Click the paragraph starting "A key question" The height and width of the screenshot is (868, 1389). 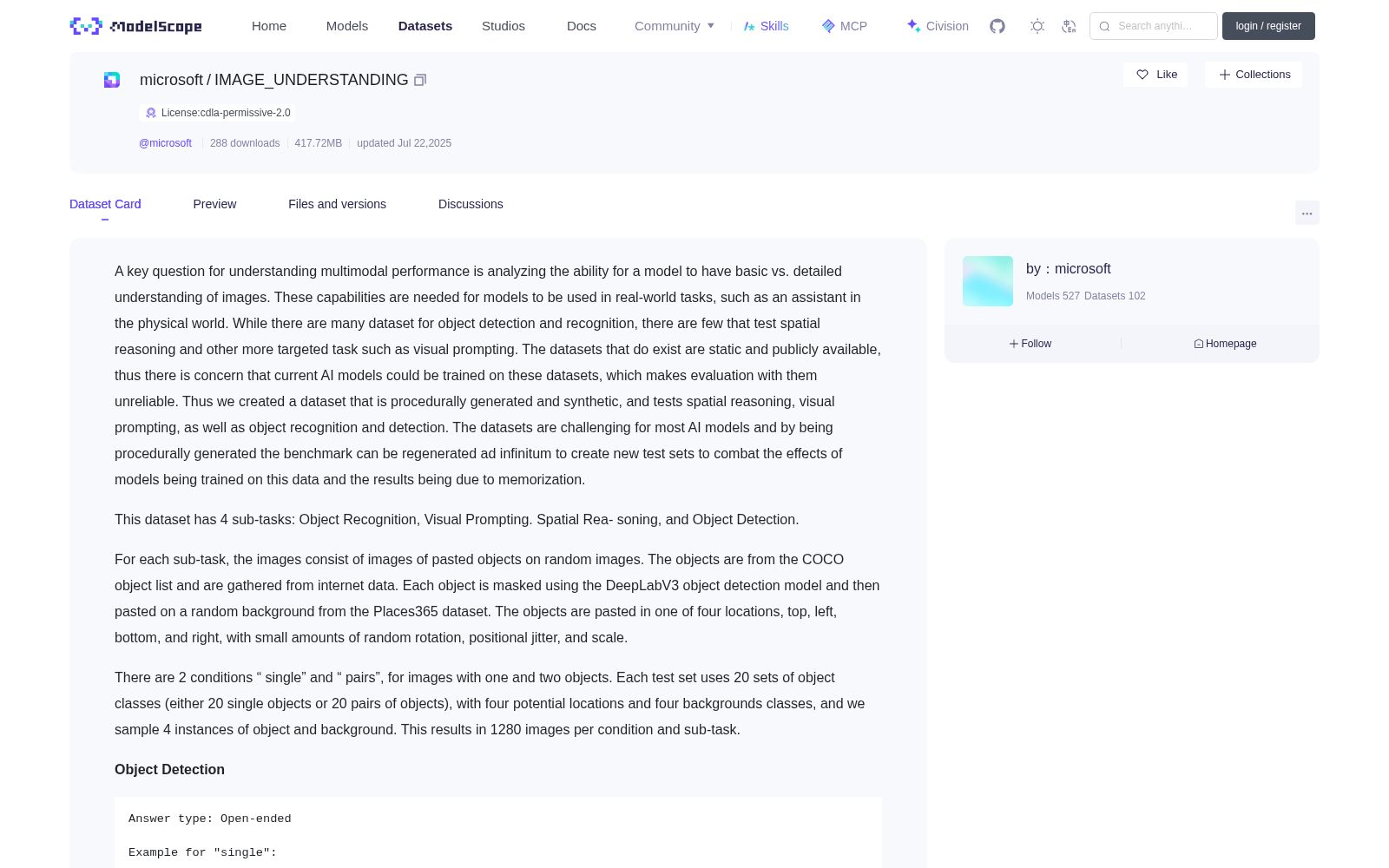click(x=498, y=376)
